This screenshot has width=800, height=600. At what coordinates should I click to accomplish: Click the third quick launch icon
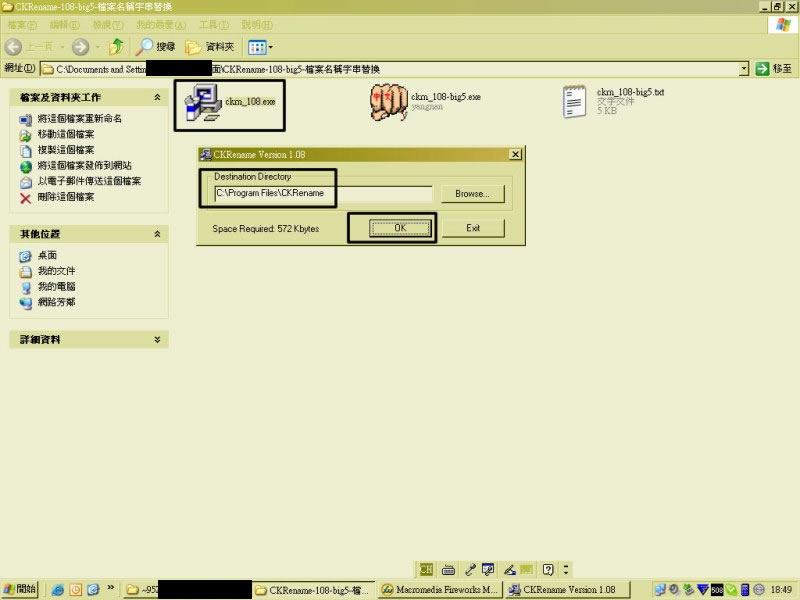(x=93, y=590)
